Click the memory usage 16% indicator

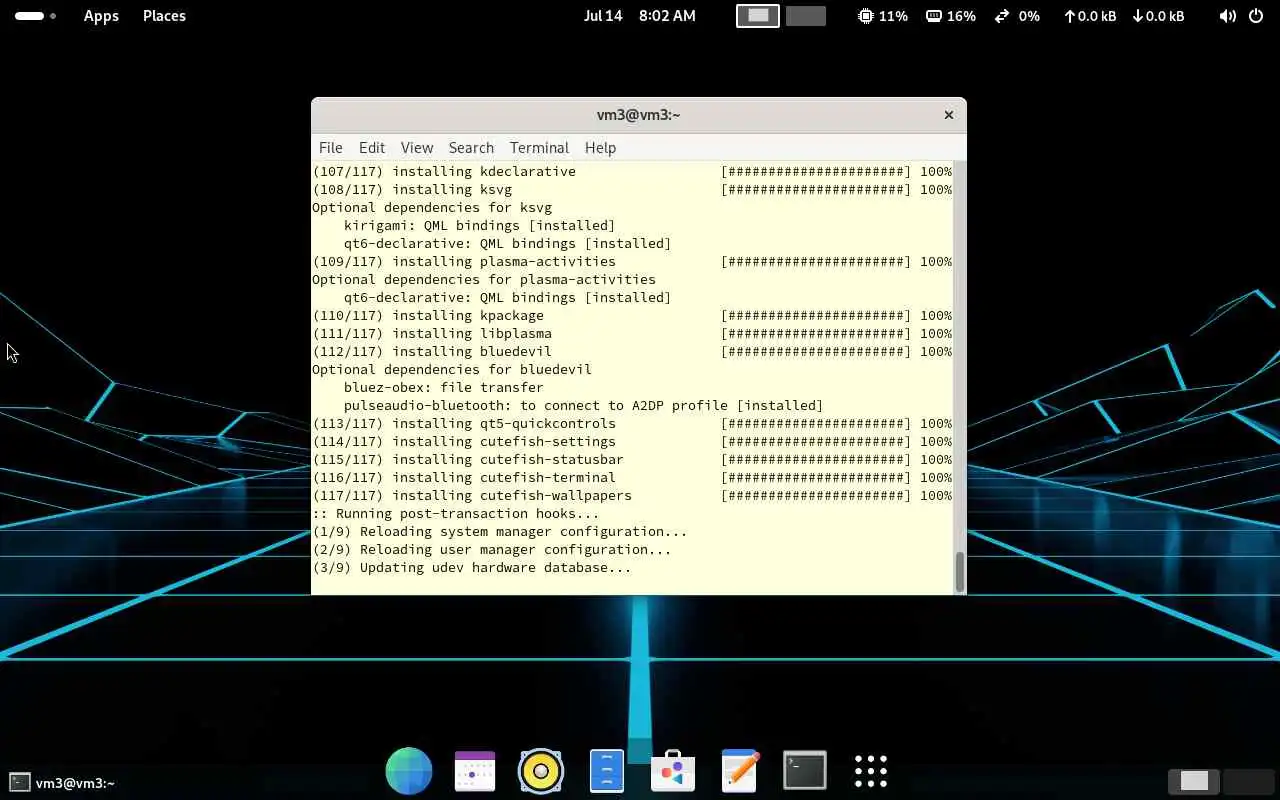point(951,16)
